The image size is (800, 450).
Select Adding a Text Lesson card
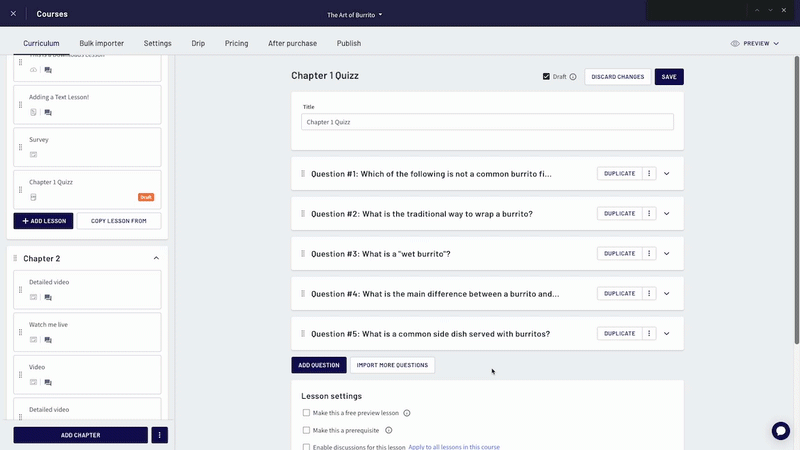pos(87,105)
